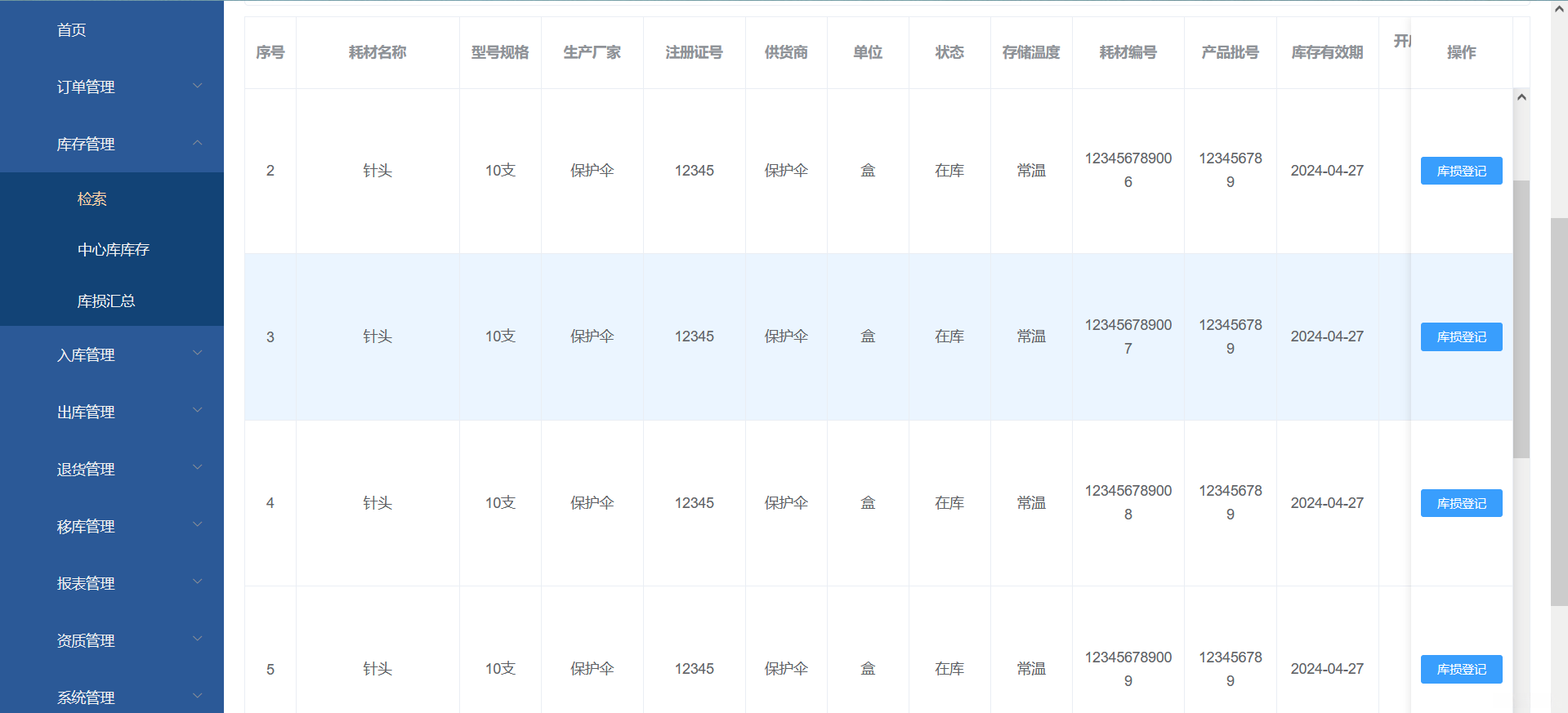Click the table scrollbar up arrow
The image size is (1568, 713).
click(1521, 97)
